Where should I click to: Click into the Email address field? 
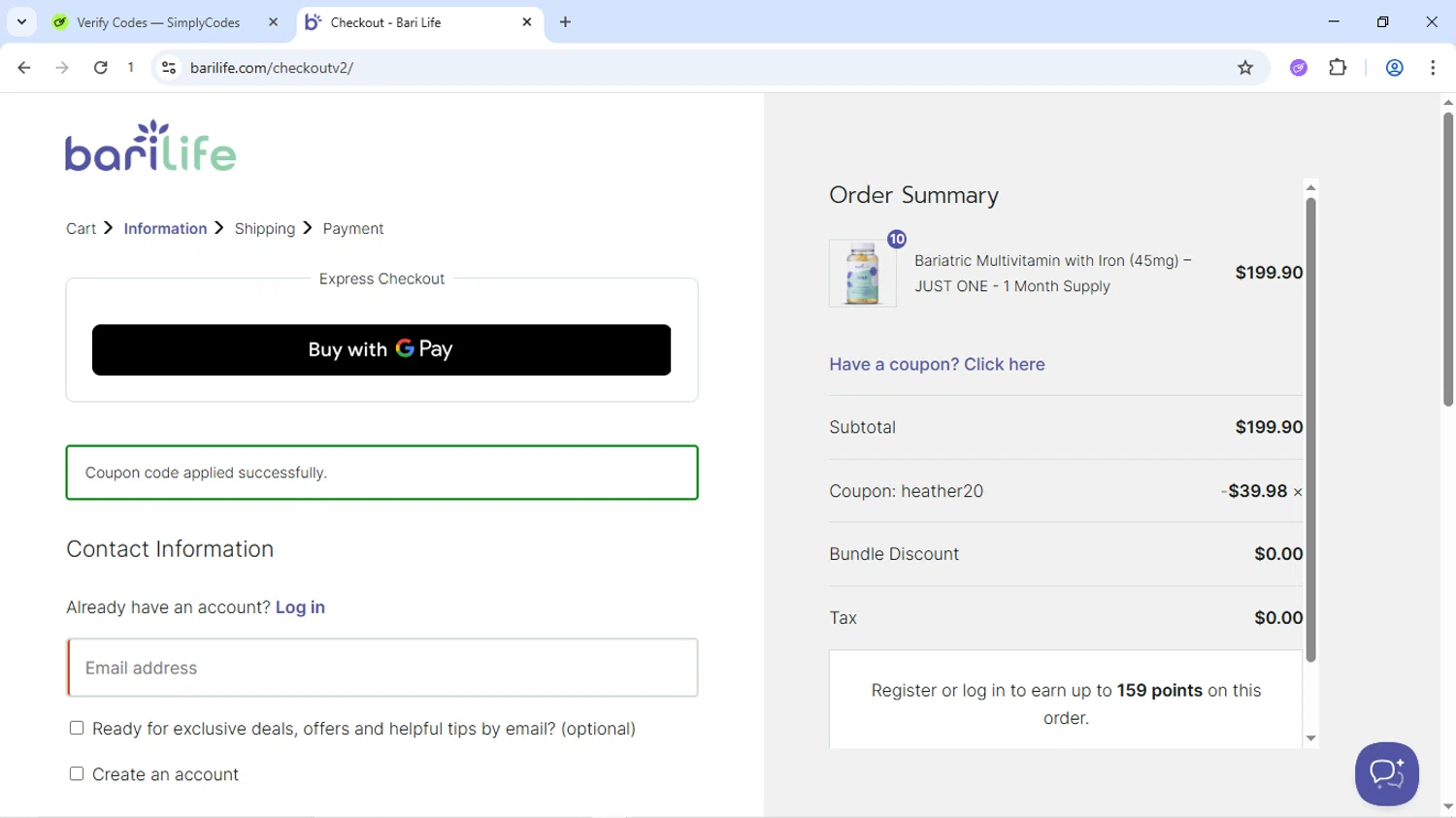coord(382,668)
